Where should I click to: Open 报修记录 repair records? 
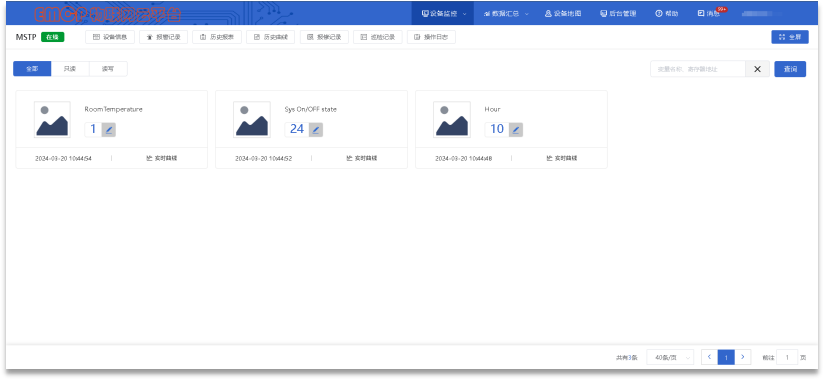pos(324,37)
